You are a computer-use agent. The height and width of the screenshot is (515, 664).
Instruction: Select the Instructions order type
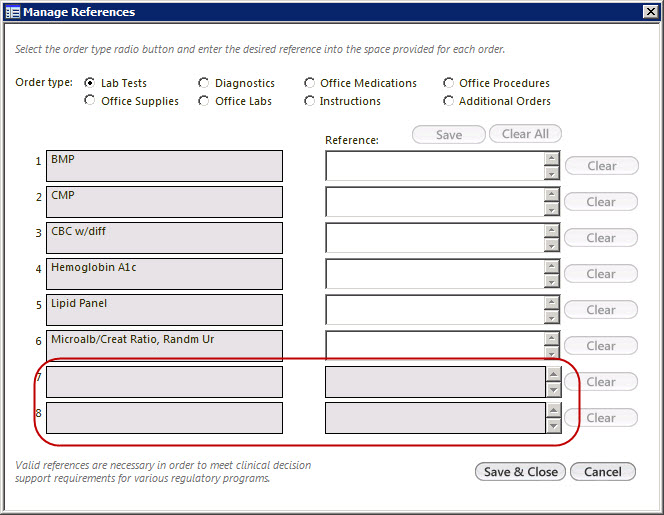click(x=310, y=101)
